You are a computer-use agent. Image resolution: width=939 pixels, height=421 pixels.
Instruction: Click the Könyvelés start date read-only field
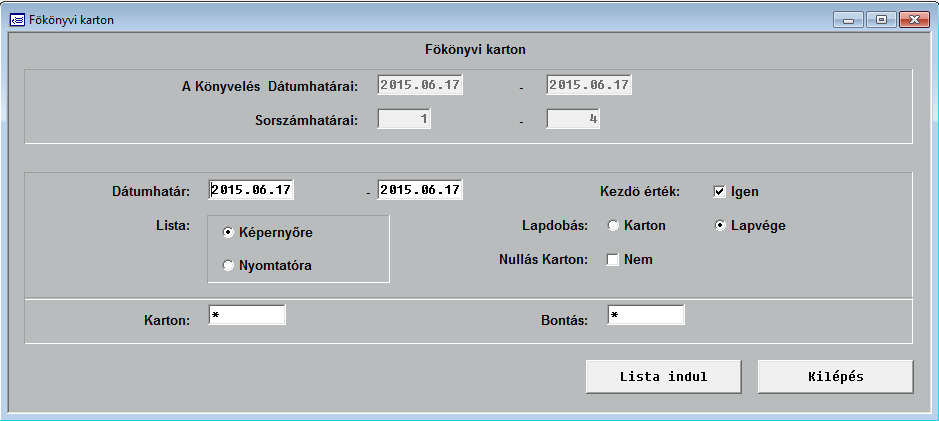coord(420,84)
